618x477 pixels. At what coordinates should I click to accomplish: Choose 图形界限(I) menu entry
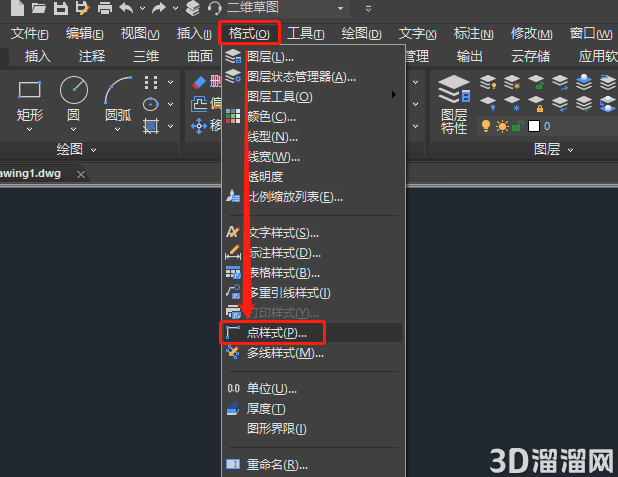point(313,429)
